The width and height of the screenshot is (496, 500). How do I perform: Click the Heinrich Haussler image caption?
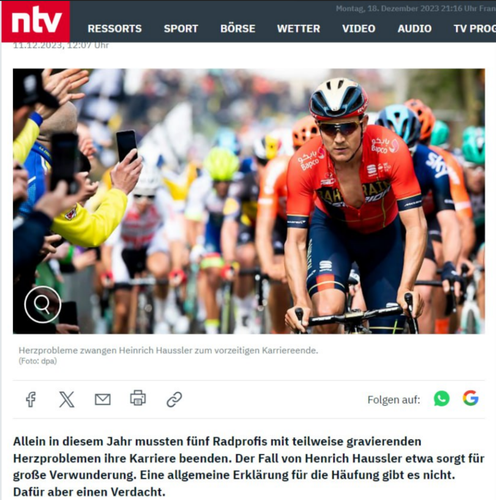pyautogui.click(x=168, y=351)
